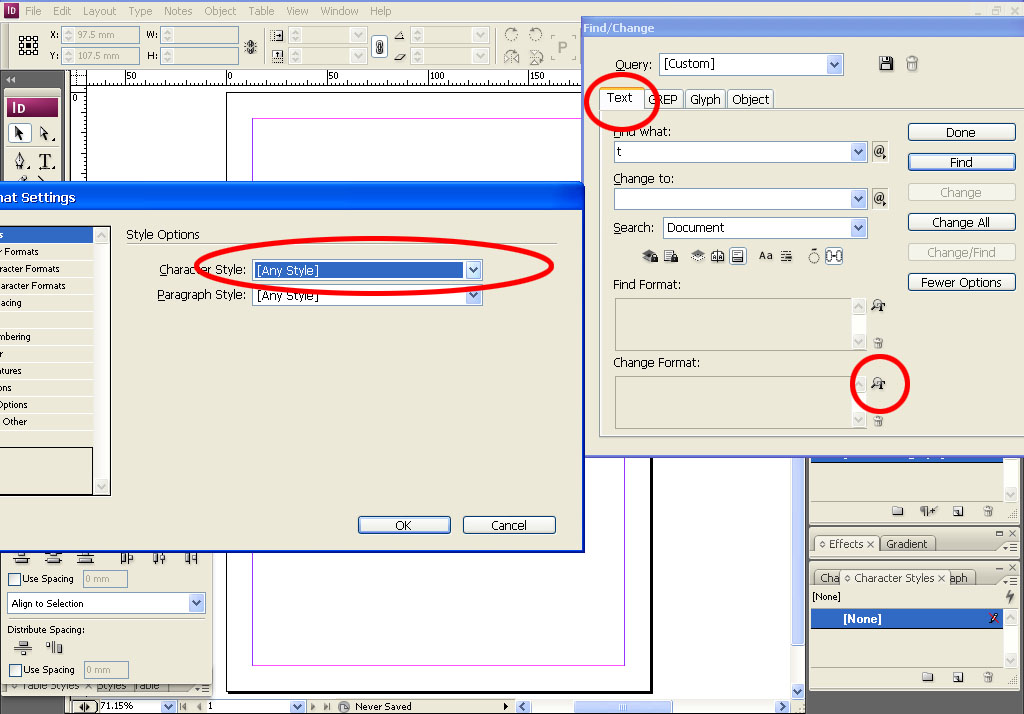Click the reference point locator grid
This screenshot has height=714, width=1024.
coord(28,45)
